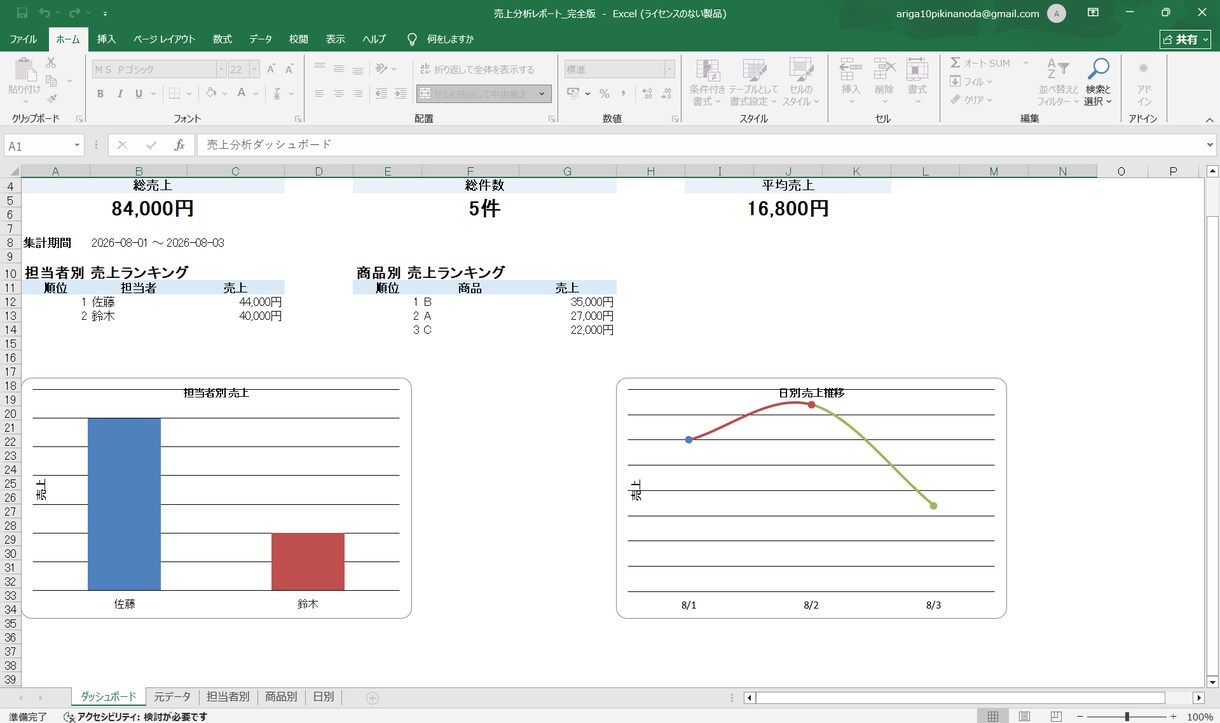The height and width of the screenshot is (723, 1220).
Task: Click the 共有 share button
Action: (x=1185, y=39)
